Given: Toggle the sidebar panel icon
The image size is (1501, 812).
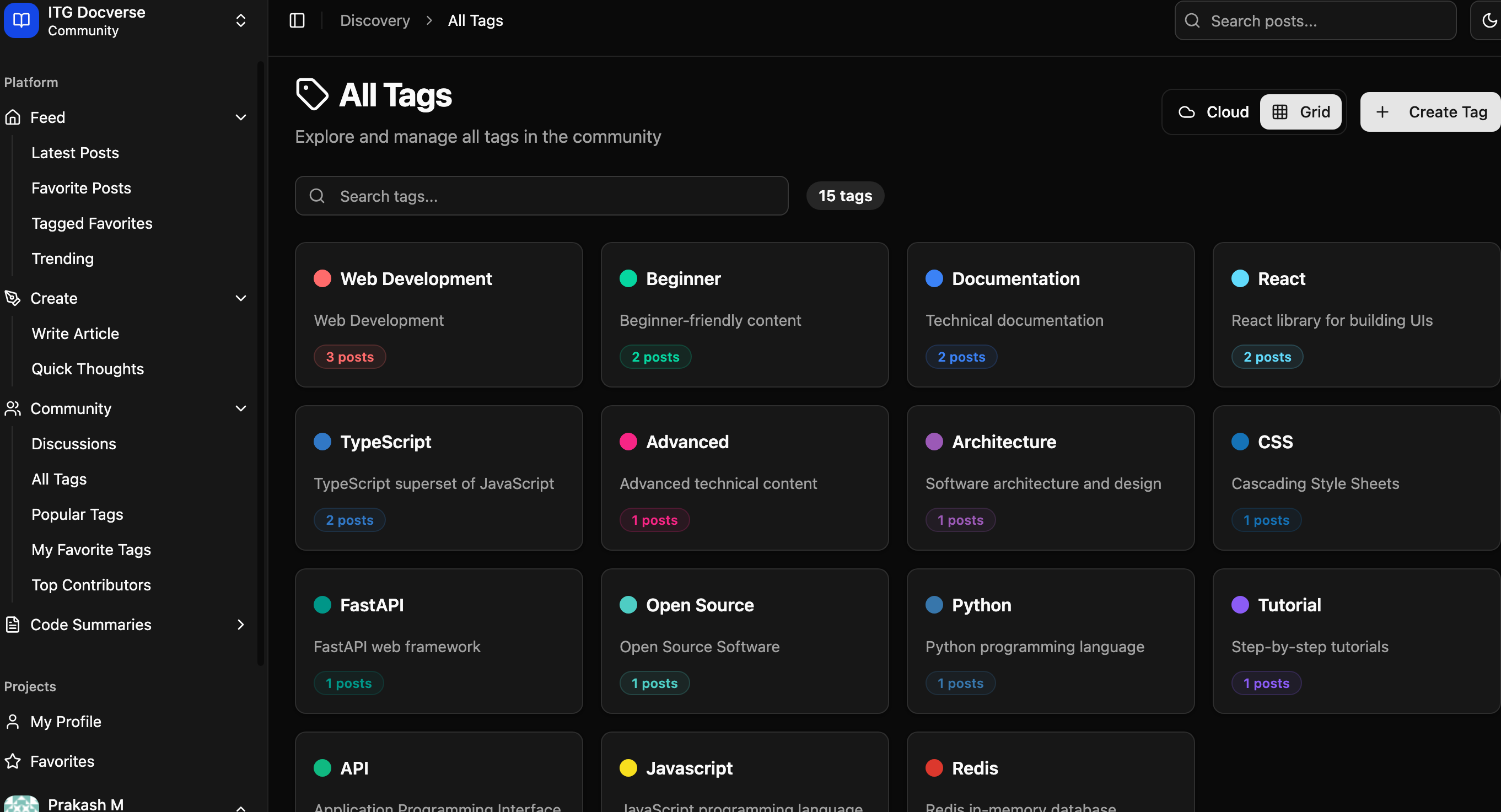Looking at the screenshot, I should pyautogui.click(x=297, y=20).
